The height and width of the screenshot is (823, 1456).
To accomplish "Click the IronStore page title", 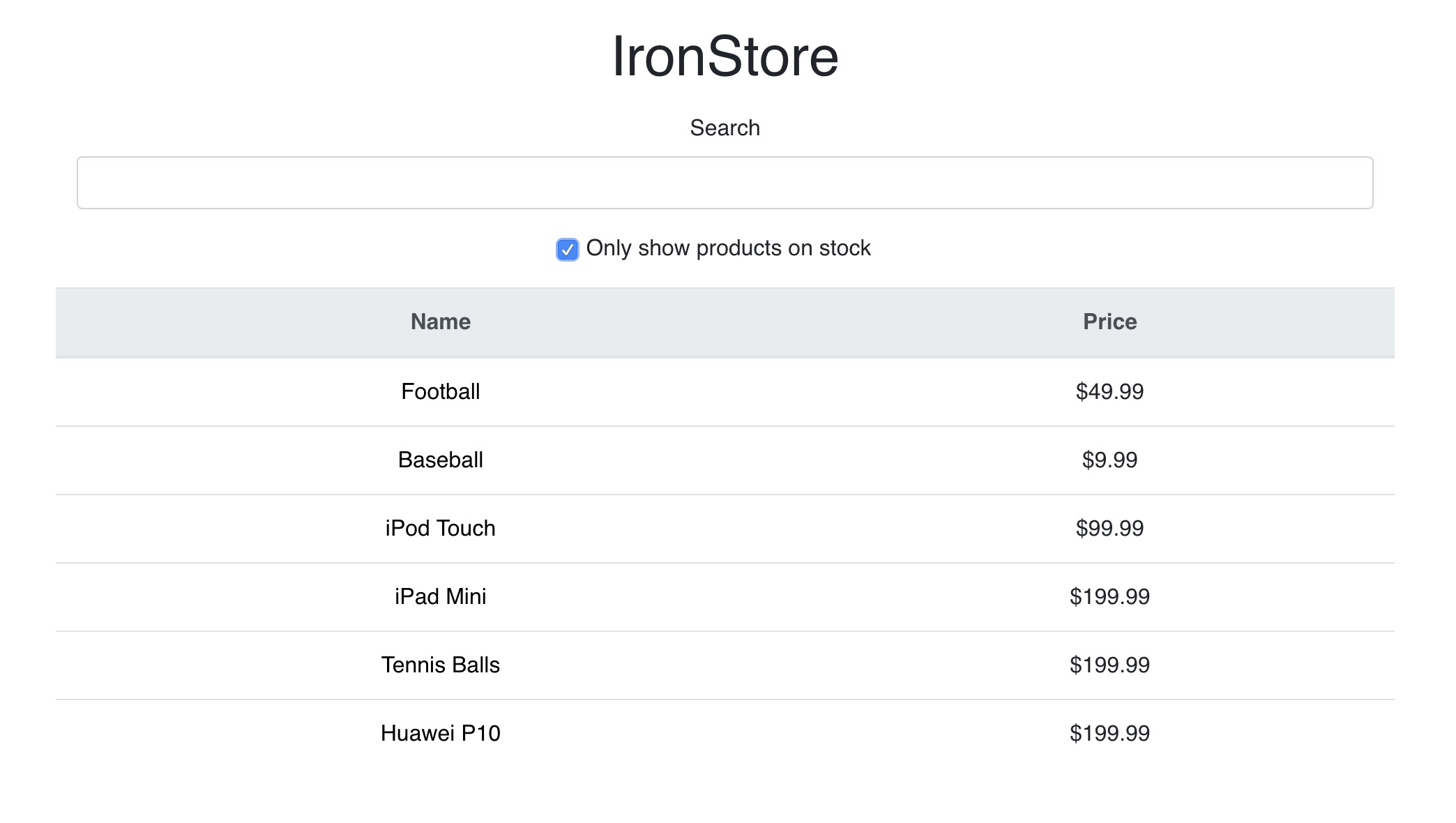I will (x=725, y=56).
